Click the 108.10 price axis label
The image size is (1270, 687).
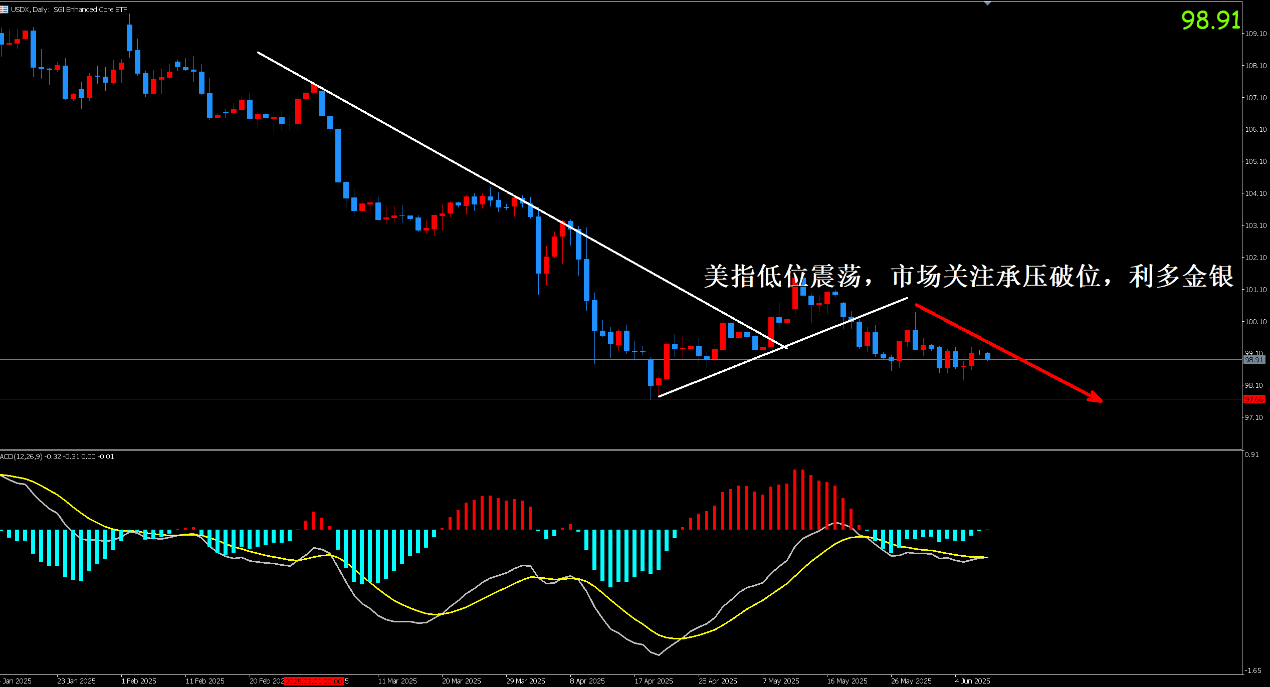coord(1256,65)
